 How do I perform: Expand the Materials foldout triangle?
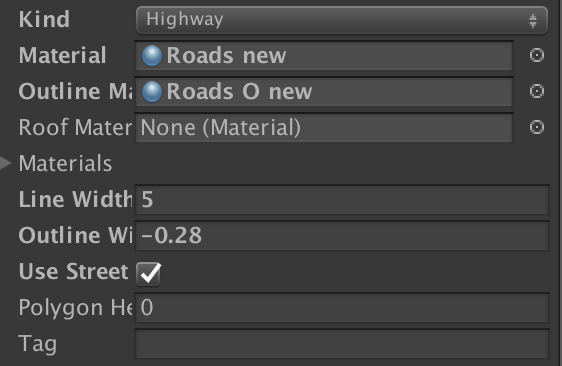point(5,163)
